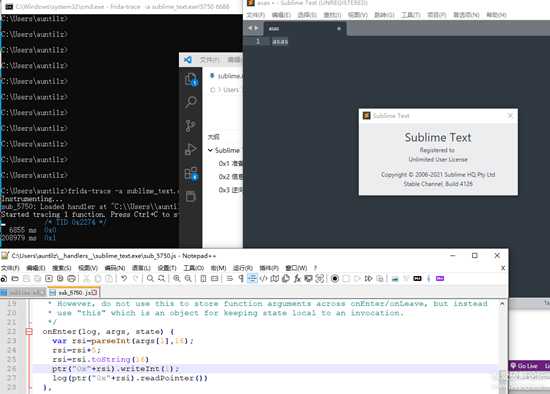Open the Search view in VS Code activity bar
The image size is (550, 394).
point(191,102)
